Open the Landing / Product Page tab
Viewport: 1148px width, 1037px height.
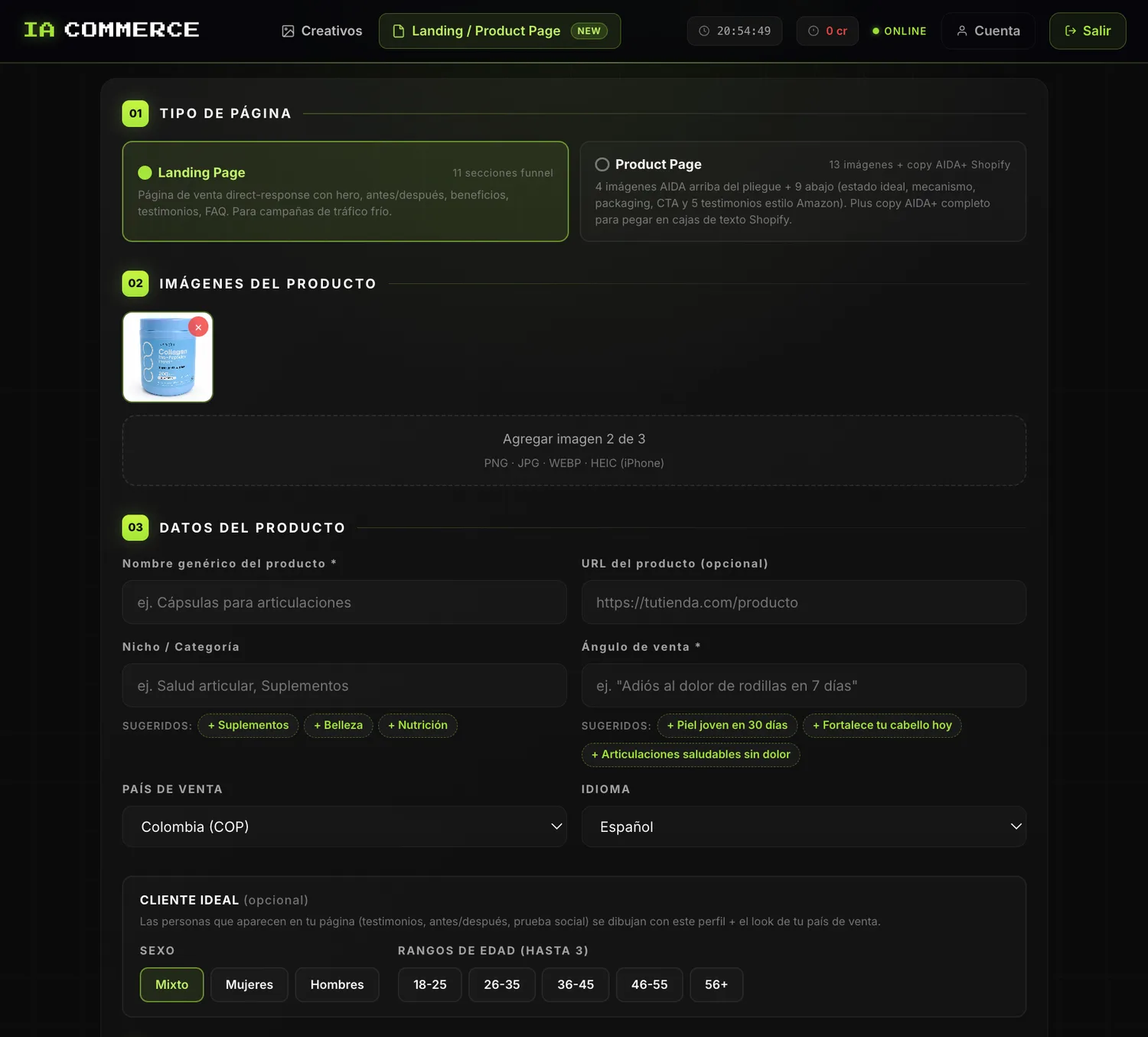(500, 31)
